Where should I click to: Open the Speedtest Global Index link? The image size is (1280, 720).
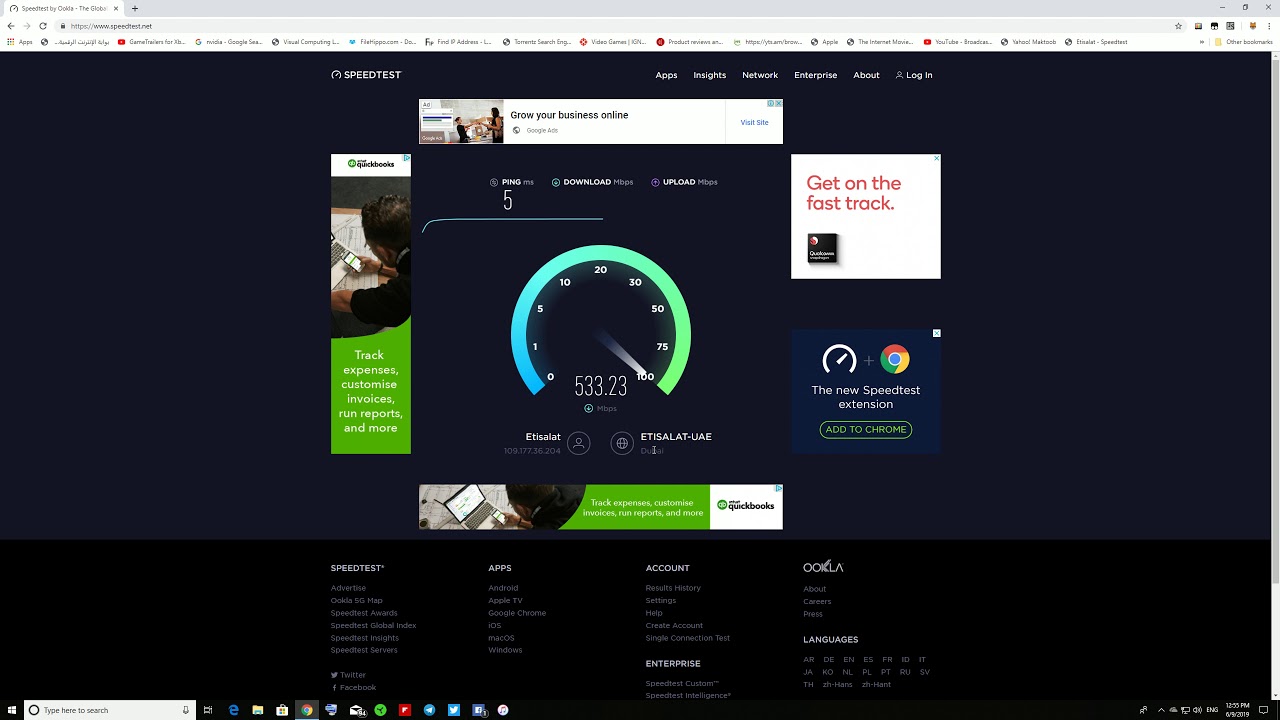pyautogui.click(x=373, y=625)
